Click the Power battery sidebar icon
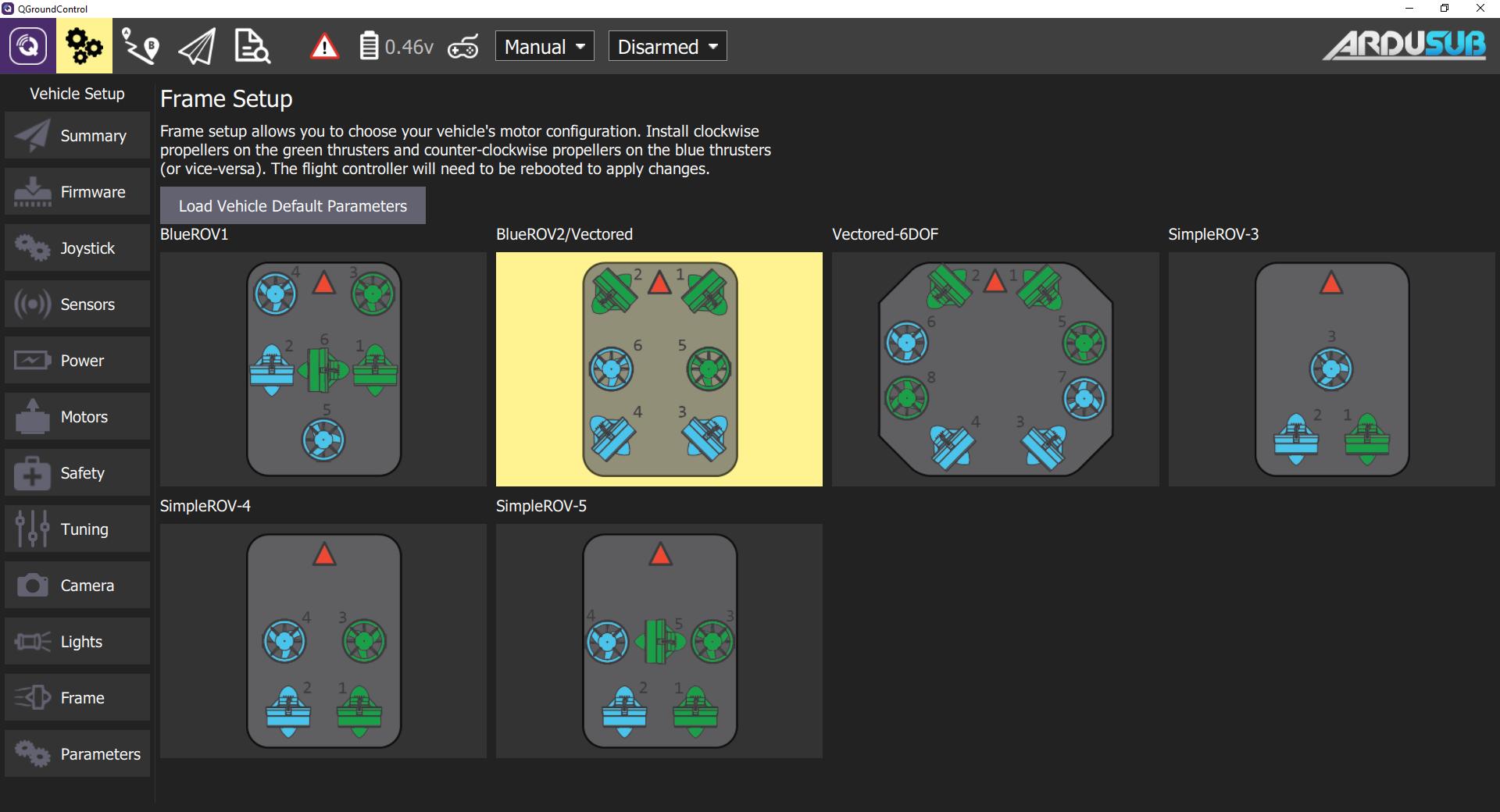The image size is (1500, 812). point(33,360)
